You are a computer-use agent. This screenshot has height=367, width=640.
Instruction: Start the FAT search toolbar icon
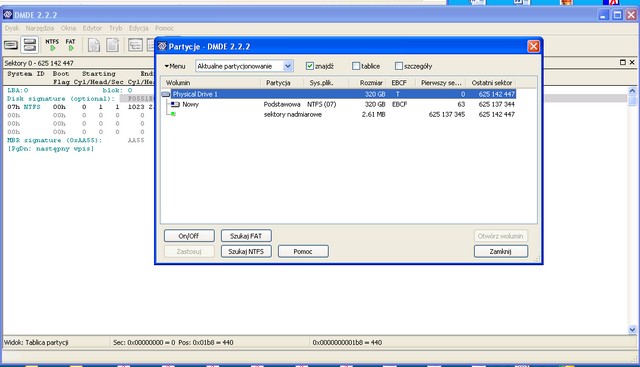[x=71, y=45]
